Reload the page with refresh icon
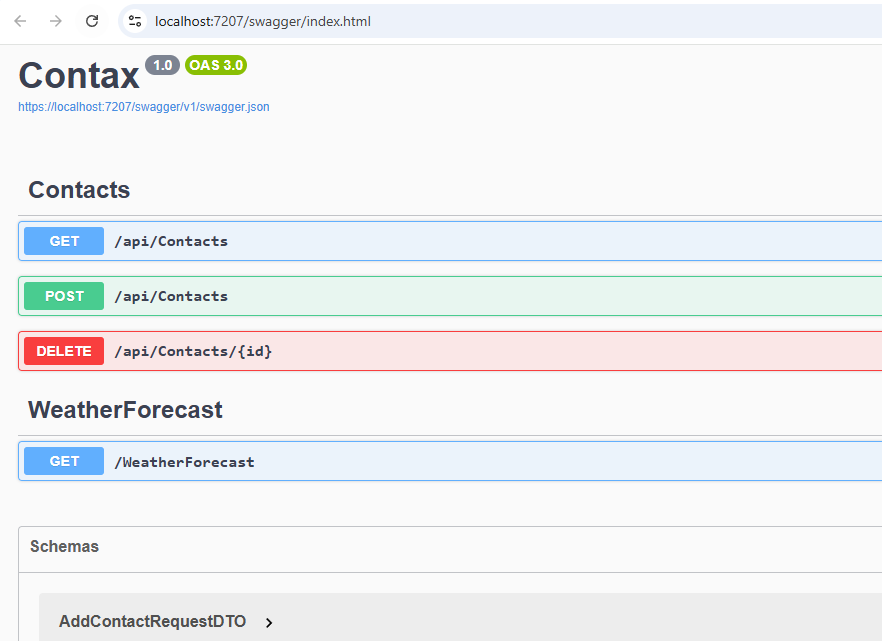882x641 pixels. pos(92,21)
